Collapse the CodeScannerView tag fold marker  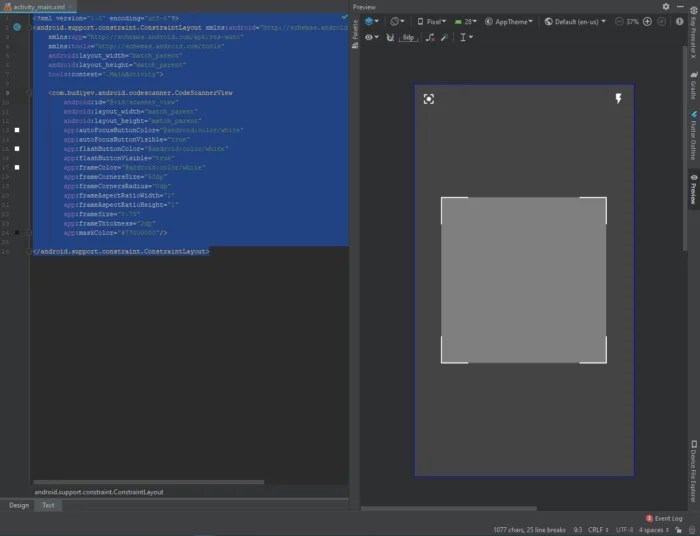pyautogui.click(x=29, y=93)
